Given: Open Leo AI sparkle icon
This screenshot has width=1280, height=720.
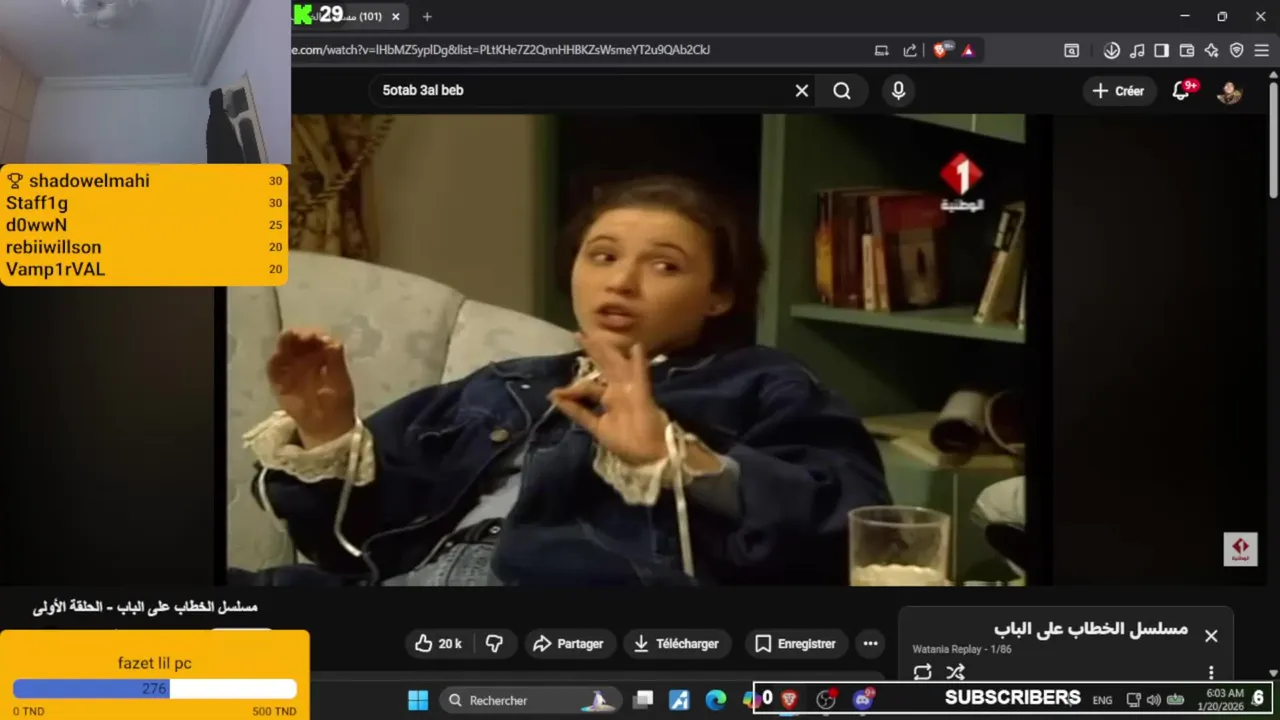Looking at the screenshot, I should [x=1211, y=50].
